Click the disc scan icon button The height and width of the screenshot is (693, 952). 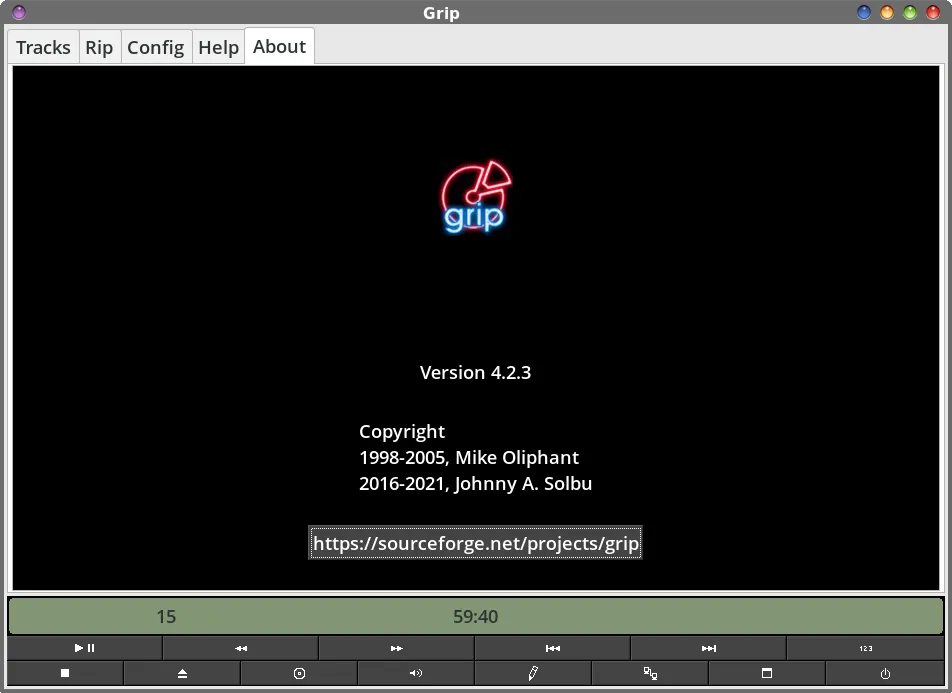coord(299,673)
